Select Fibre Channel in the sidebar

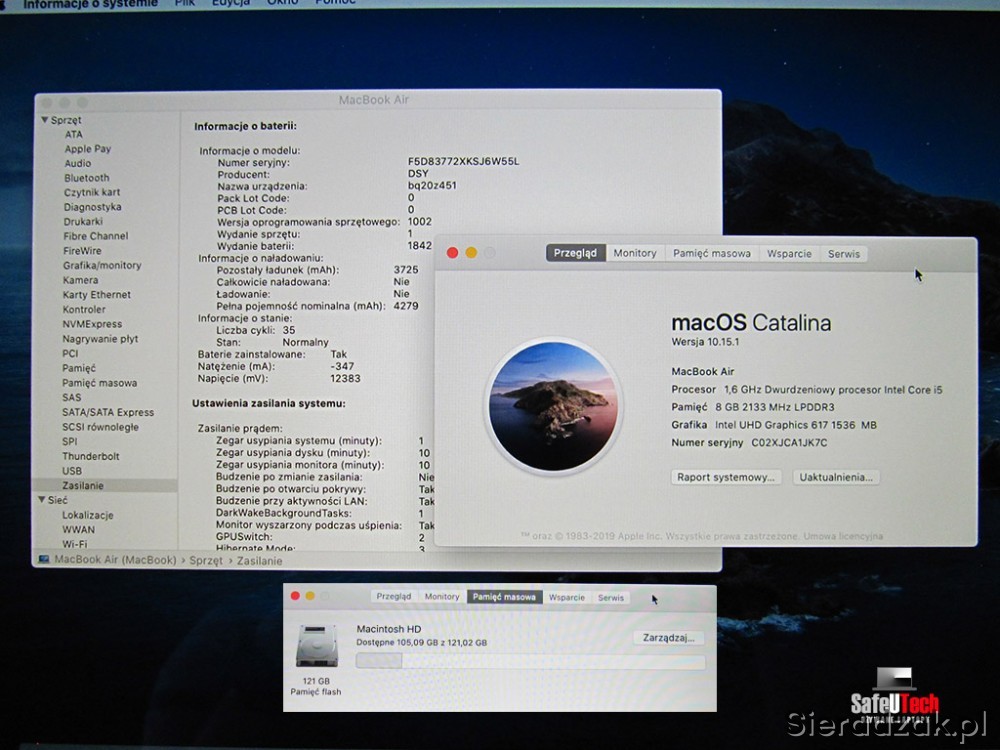[x=96, y=236]
